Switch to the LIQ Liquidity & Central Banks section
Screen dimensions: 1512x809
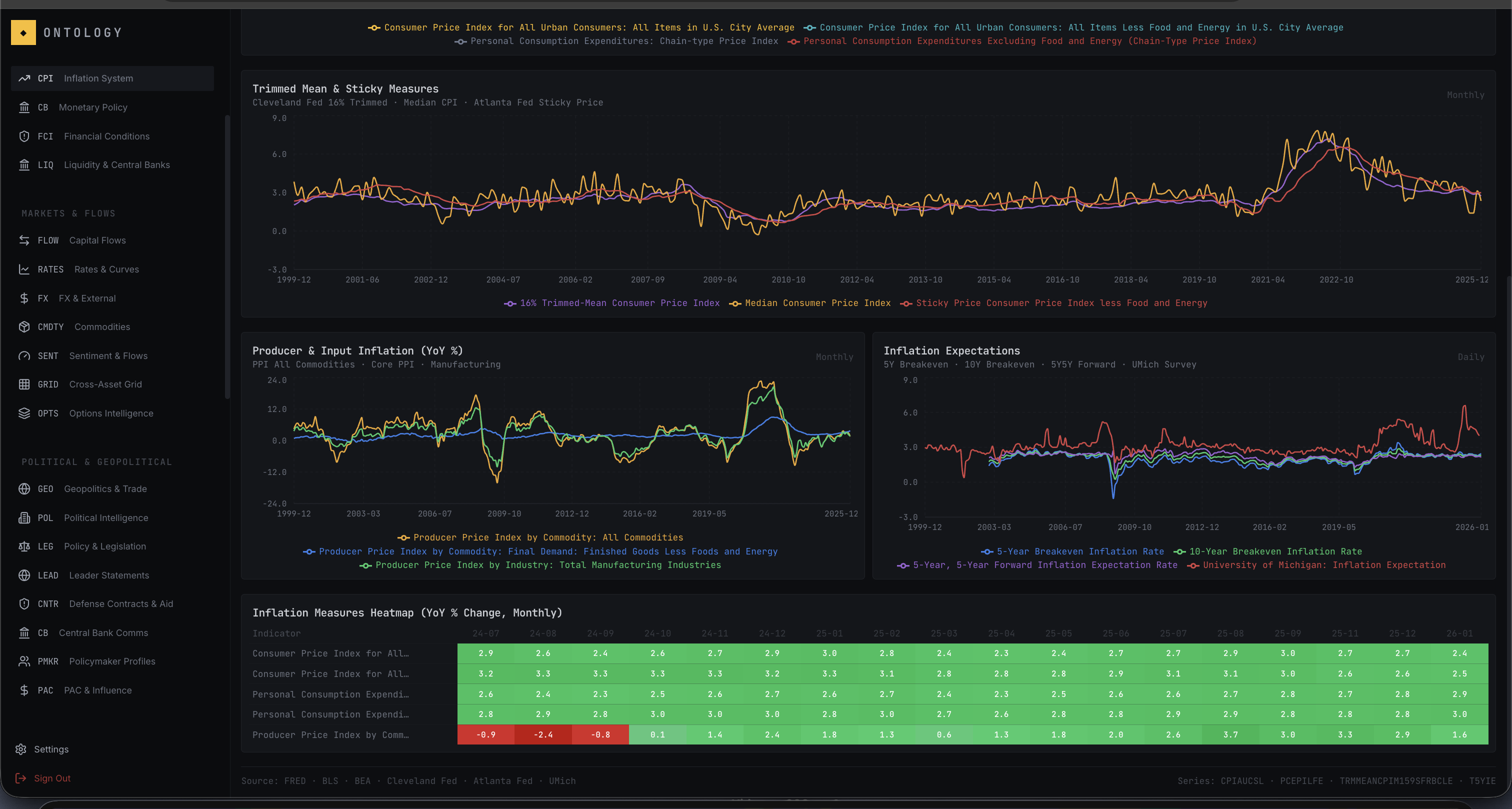pyautogui.click(x=24, y=165)
